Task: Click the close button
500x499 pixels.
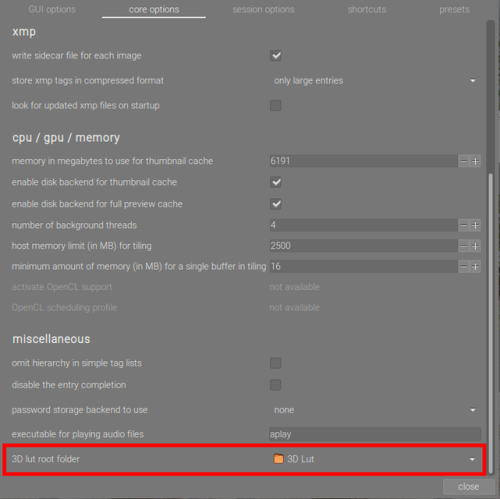Action: point(468,487)
